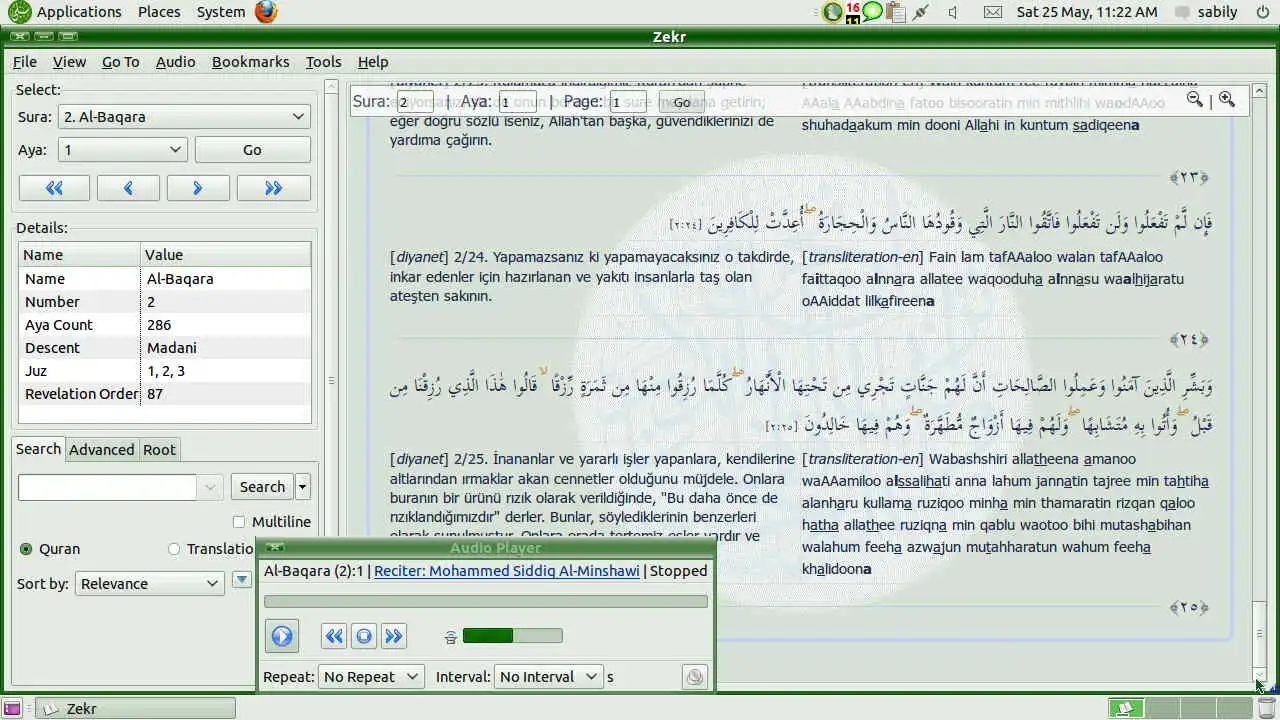The width and height of the screenshot is (1280, 720).
Task: Click the Go button in Select panel
Action: click(252, 150)
